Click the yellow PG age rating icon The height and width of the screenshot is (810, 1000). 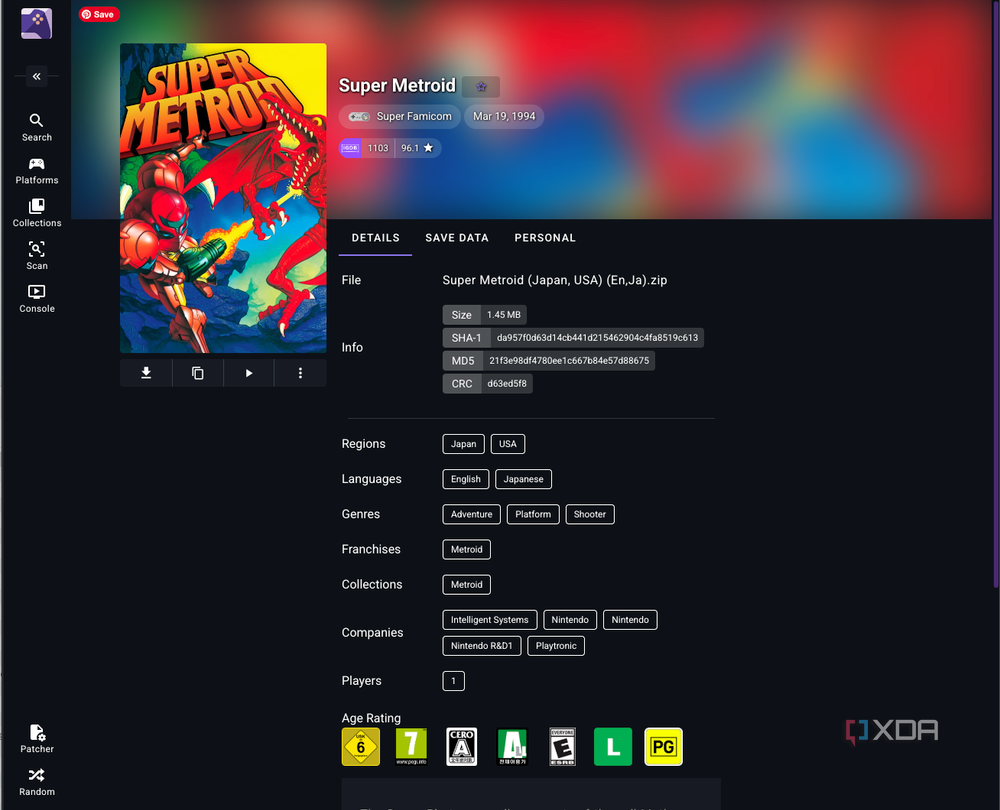pyautogui.click(x=663, y=746)
